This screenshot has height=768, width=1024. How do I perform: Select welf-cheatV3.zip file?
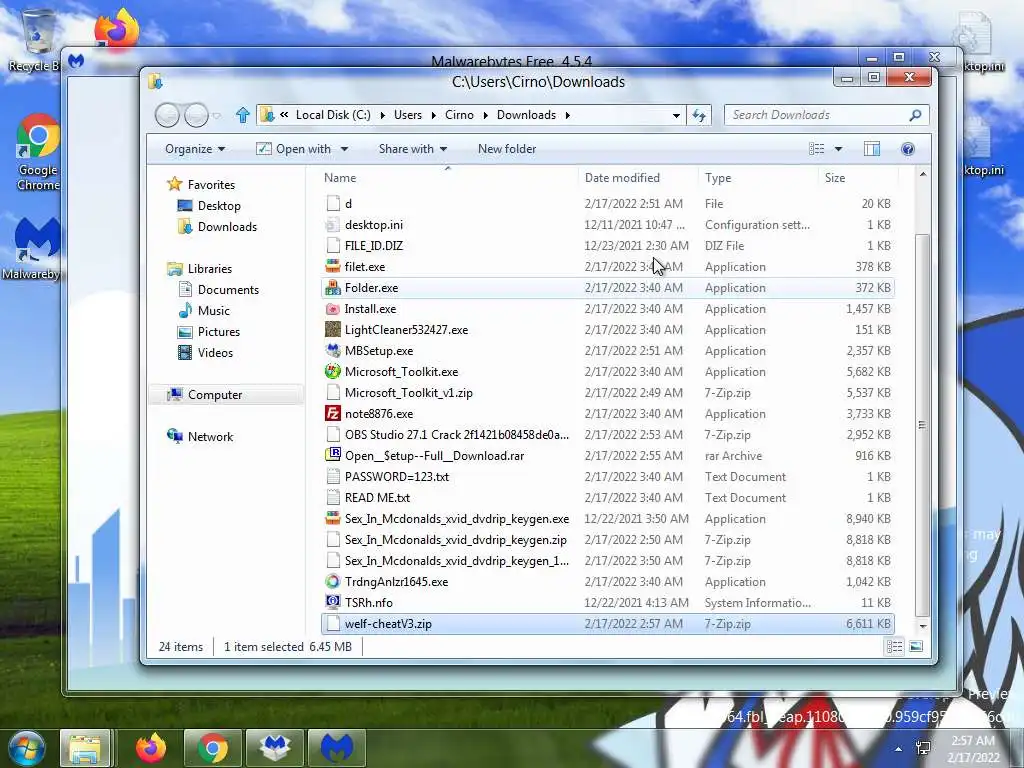[x=607, y=624]
